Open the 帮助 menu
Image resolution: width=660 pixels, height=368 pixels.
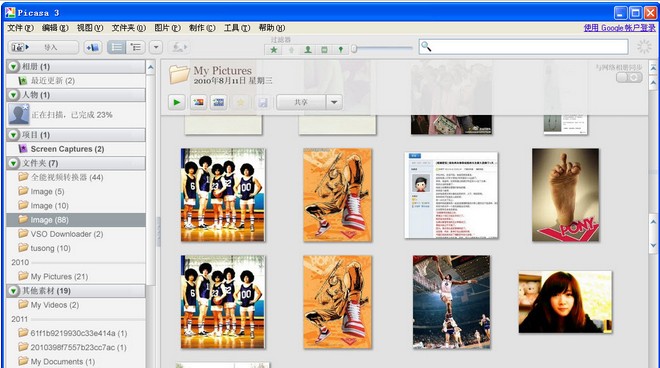(x=271, y=28)
